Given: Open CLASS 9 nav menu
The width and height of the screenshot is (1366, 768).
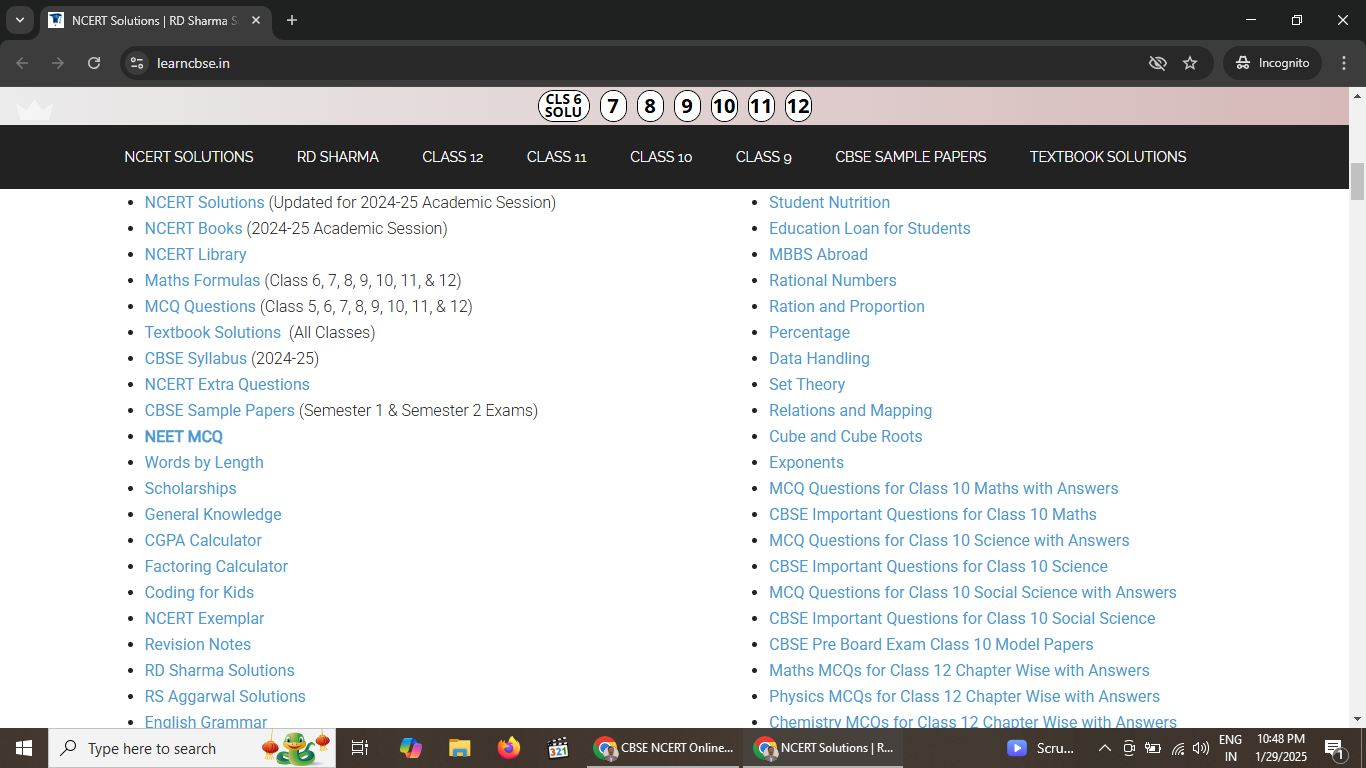Looking at the screenshot, I should (764, 157).
